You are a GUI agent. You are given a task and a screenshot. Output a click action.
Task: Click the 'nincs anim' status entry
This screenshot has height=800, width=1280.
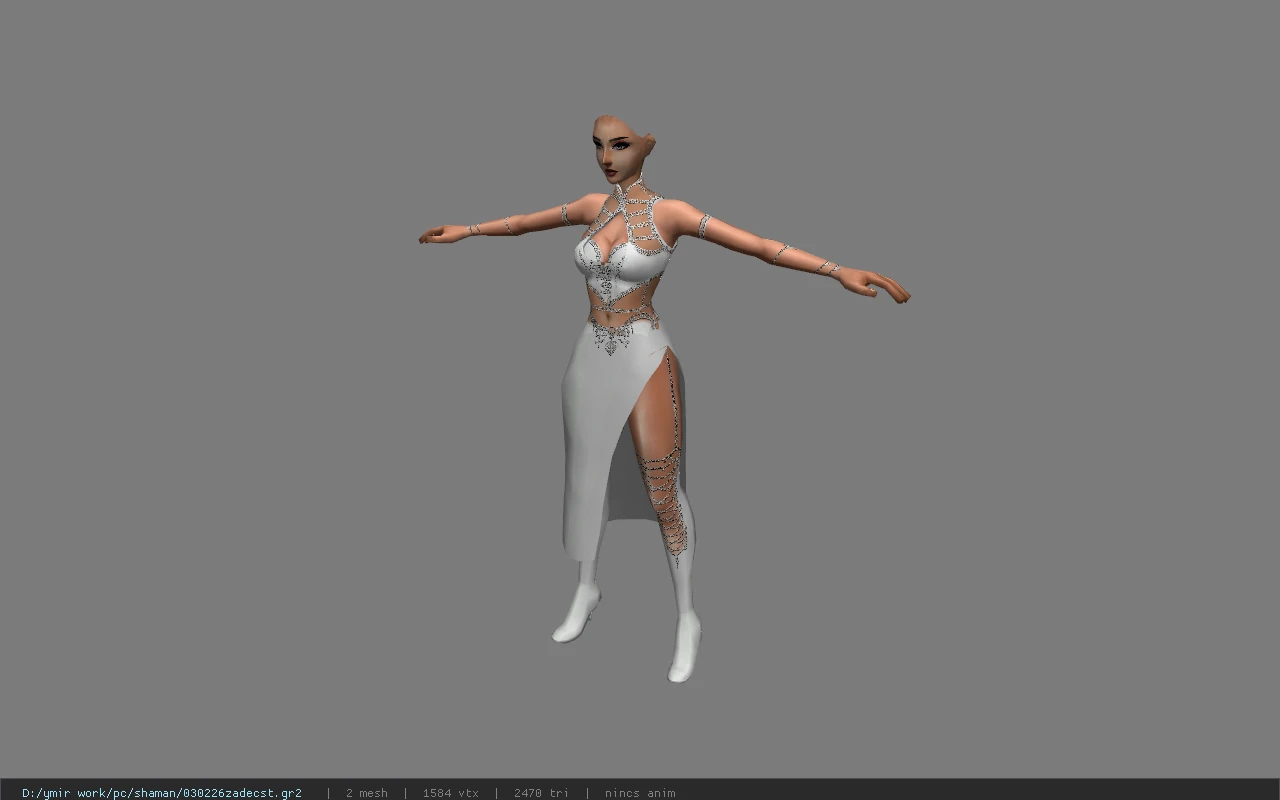640,793
